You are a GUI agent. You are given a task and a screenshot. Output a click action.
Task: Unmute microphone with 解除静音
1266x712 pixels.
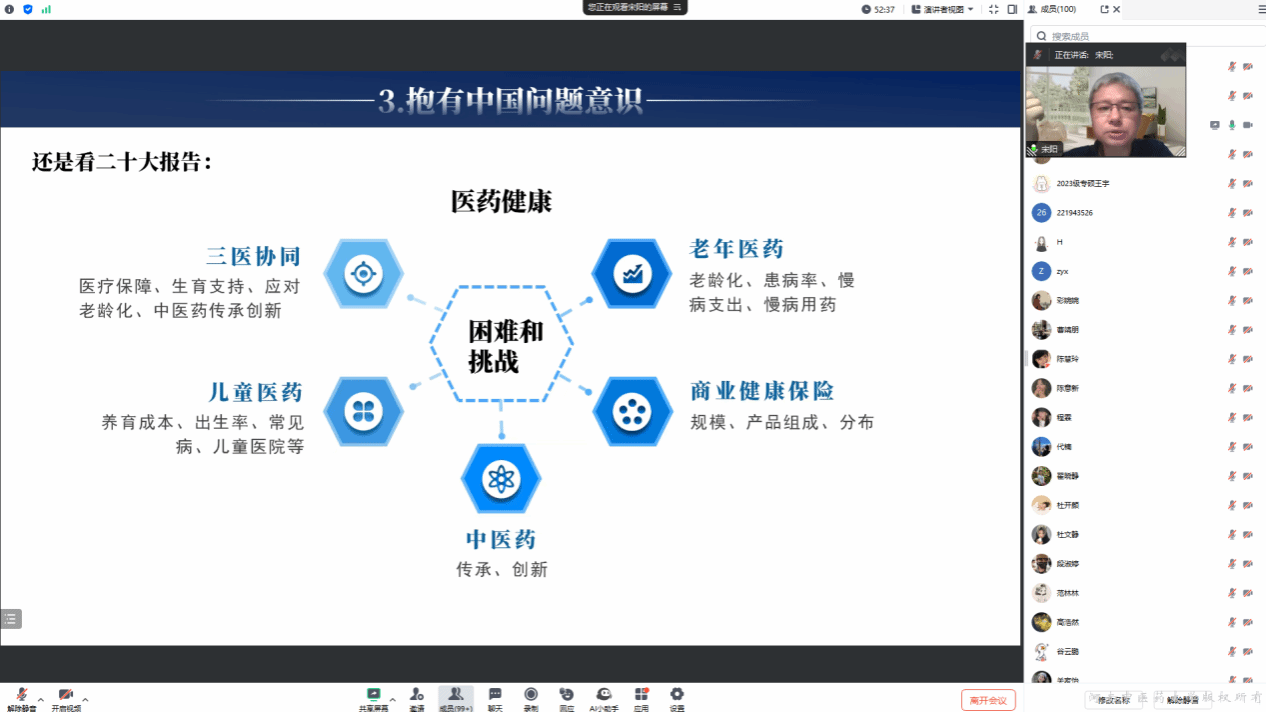21,699
